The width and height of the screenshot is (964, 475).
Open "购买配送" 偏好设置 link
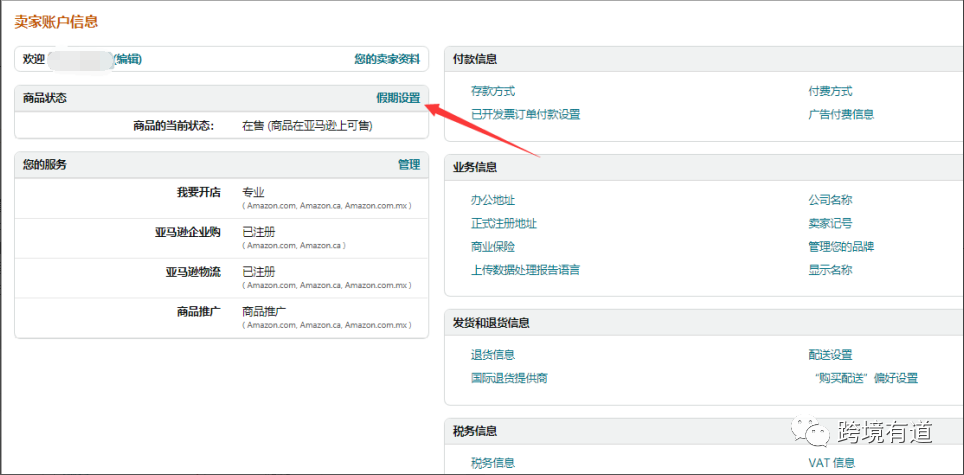pos(865,378)
